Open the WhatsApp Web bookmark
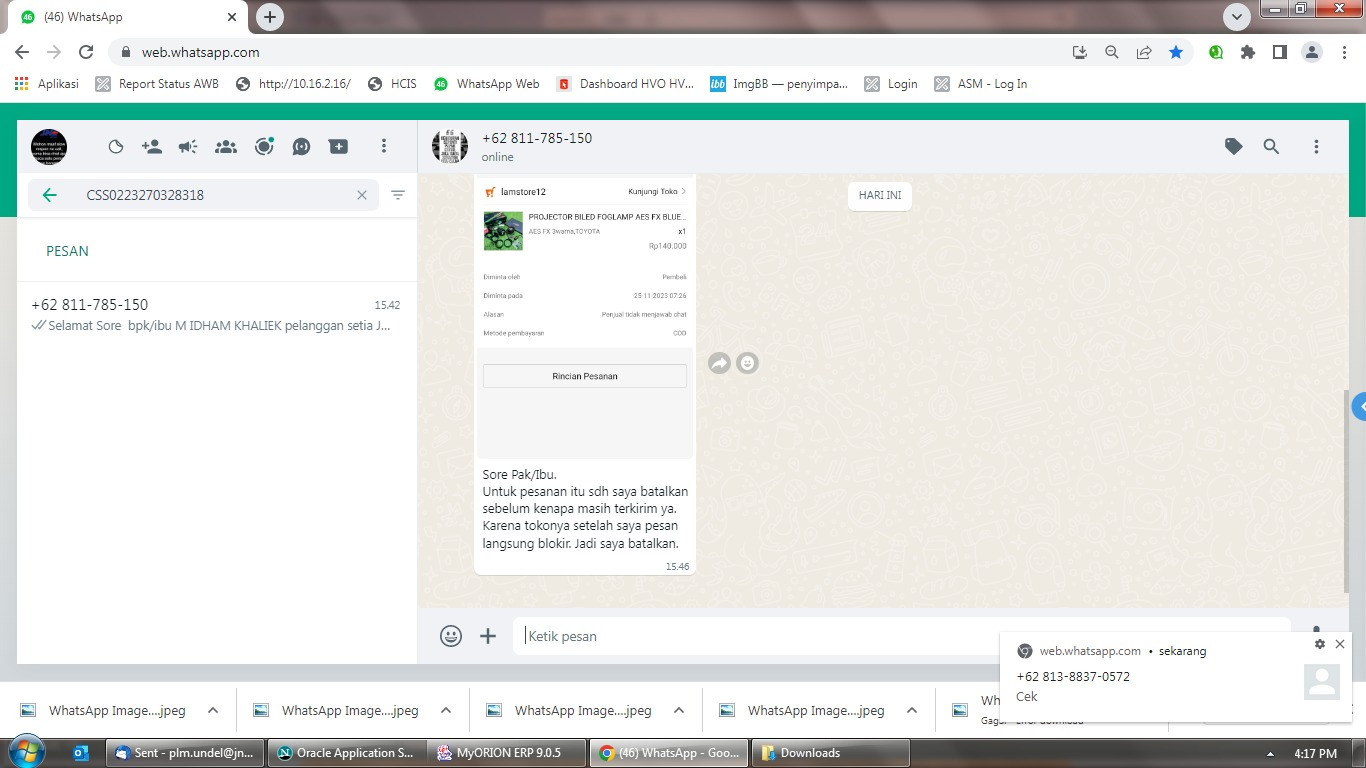 point(486,84)
